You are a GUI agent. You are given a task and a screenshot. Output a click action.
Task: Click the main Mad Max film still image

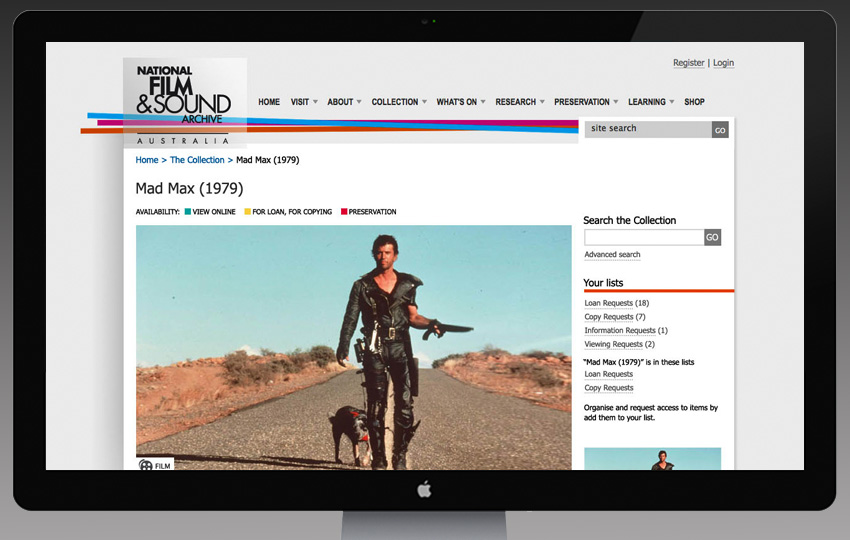353,348
